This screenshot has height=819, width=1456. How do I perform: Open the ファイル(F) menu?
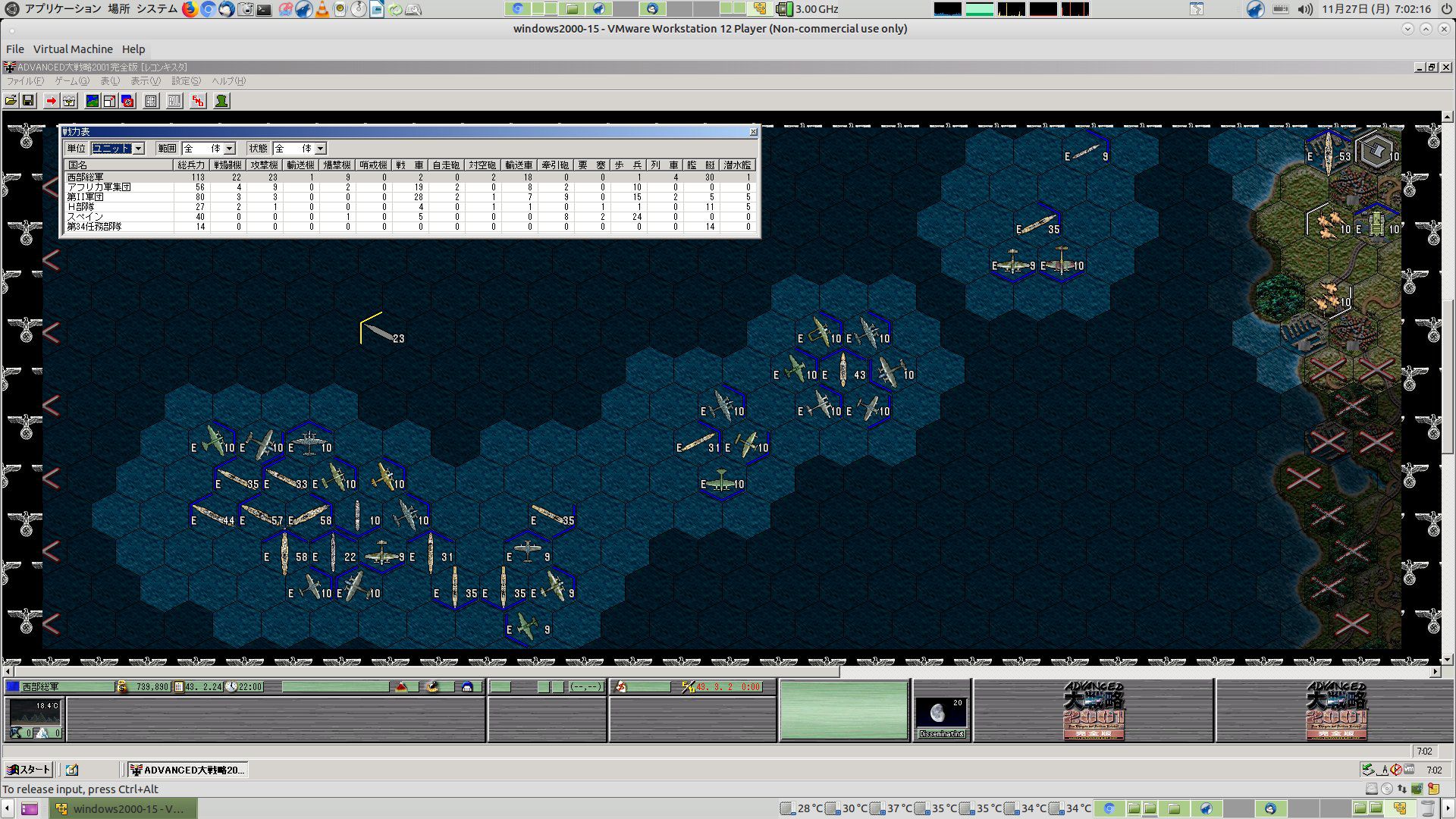click(25, 81)
